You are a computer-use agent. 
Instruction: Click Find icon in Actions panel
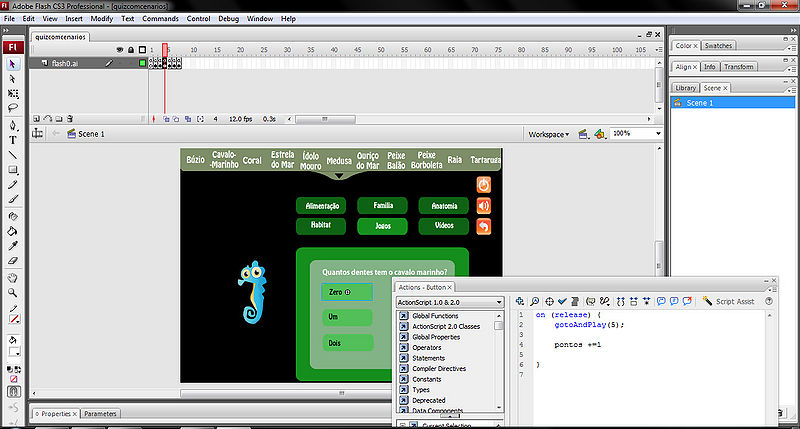pos(536,301)
